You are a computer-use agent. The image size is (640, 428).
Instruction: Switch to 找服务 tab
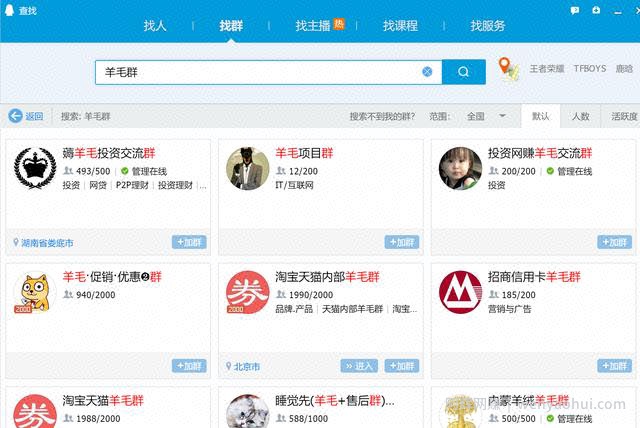pyautogui.click(x=488, y=26)
